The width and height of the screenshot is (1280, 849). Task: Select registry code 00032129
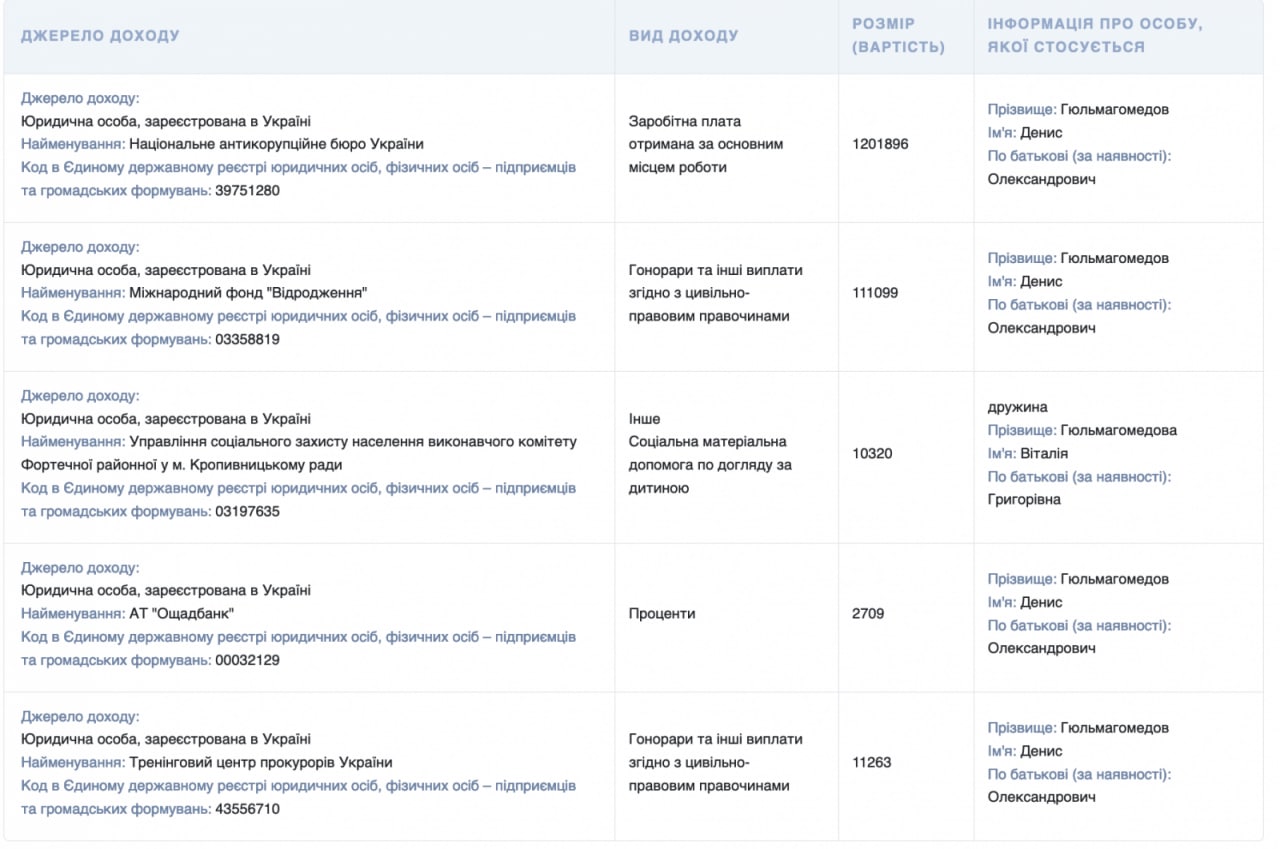pyautogui.click(x=247, y=660)
